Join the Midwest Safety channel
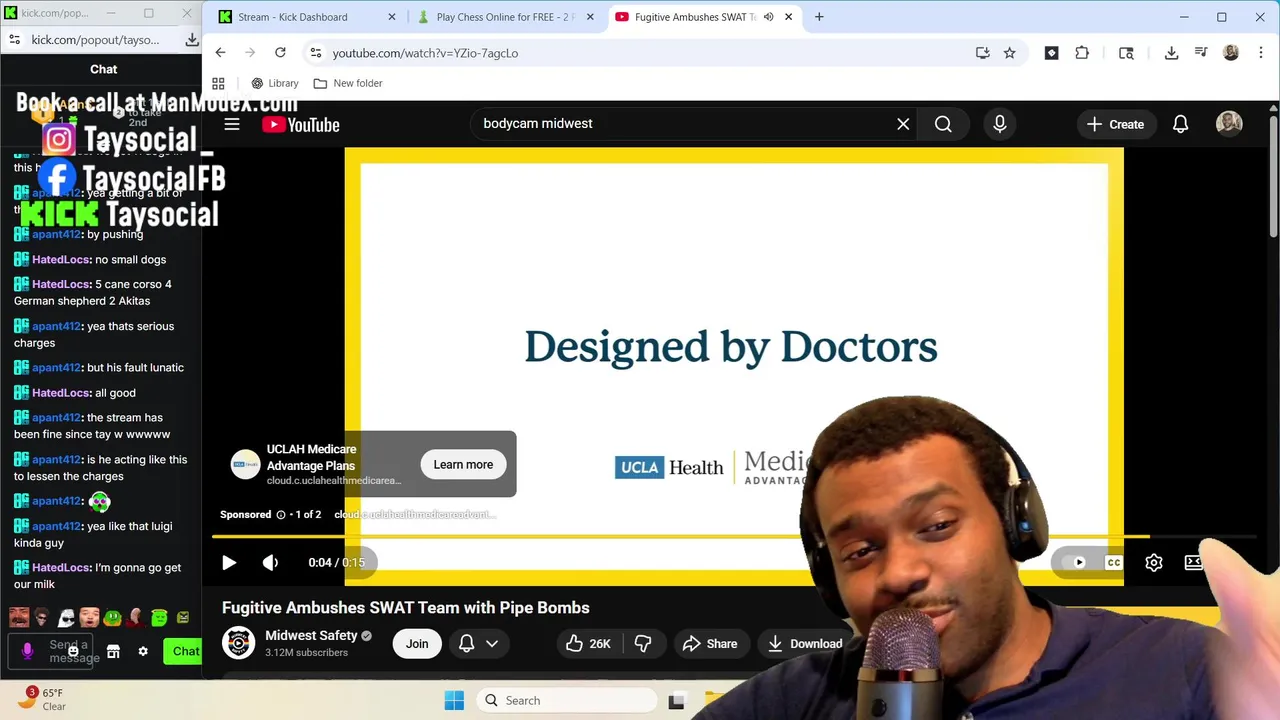1280x720 pixels. [417, 643]
